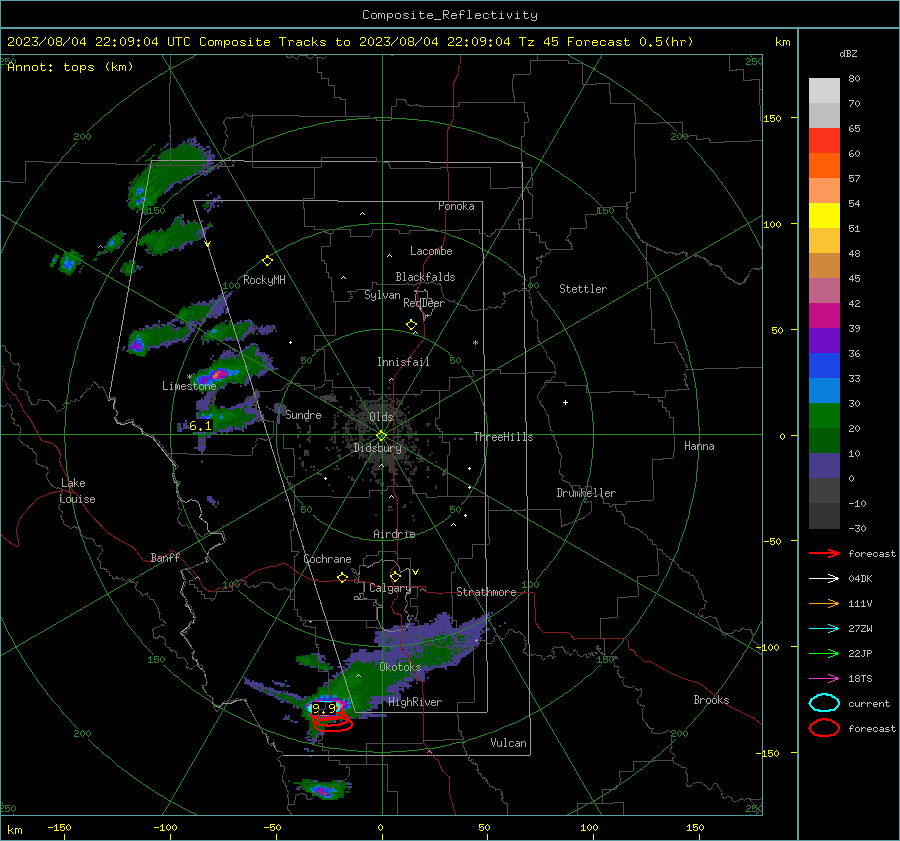
Task: Click the Brooks city label
Action: tap(711, 700)
